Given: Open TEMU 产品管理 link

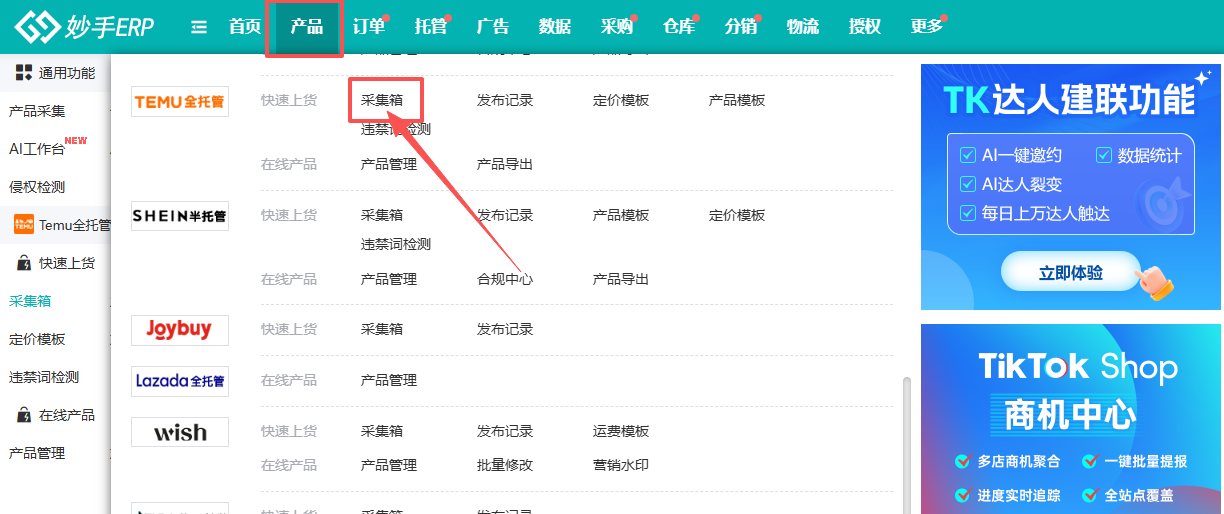Looking at the screenshot, I should (389, 164).
